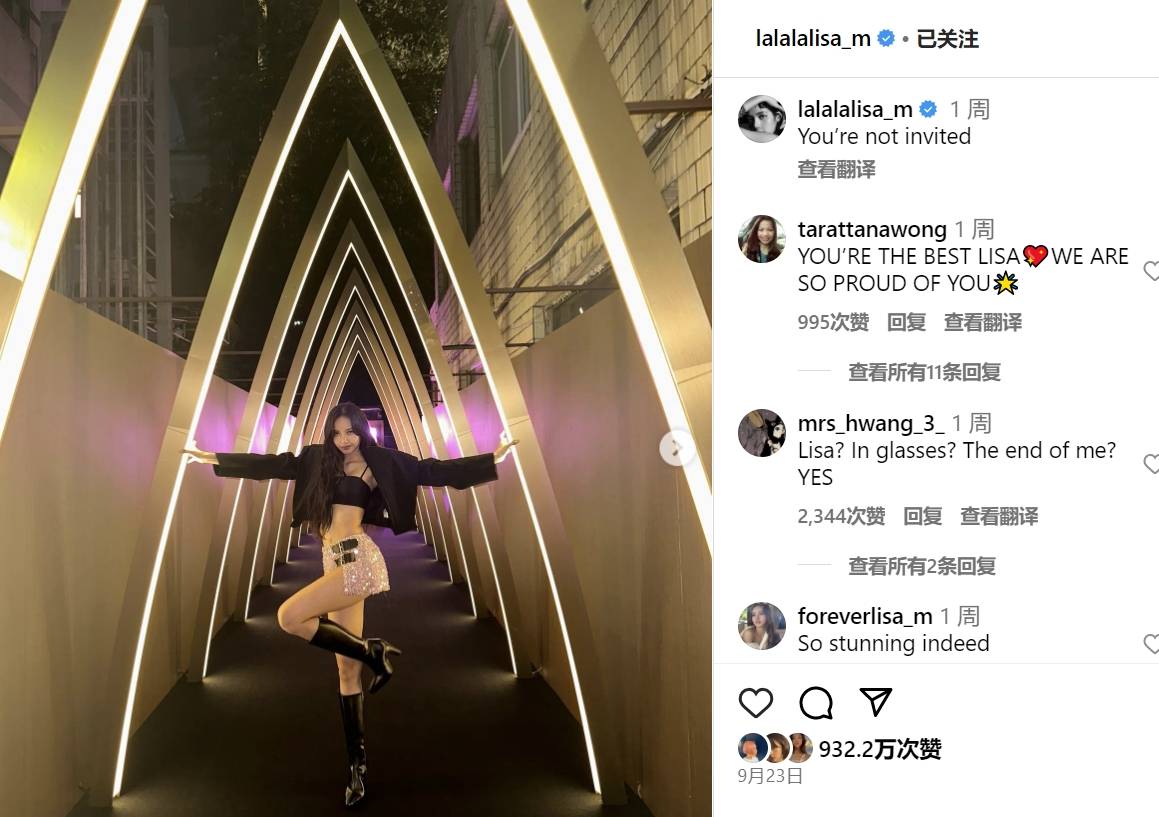Toggle the 已关注 following button
1159x817 pixels.
point(948,39)
